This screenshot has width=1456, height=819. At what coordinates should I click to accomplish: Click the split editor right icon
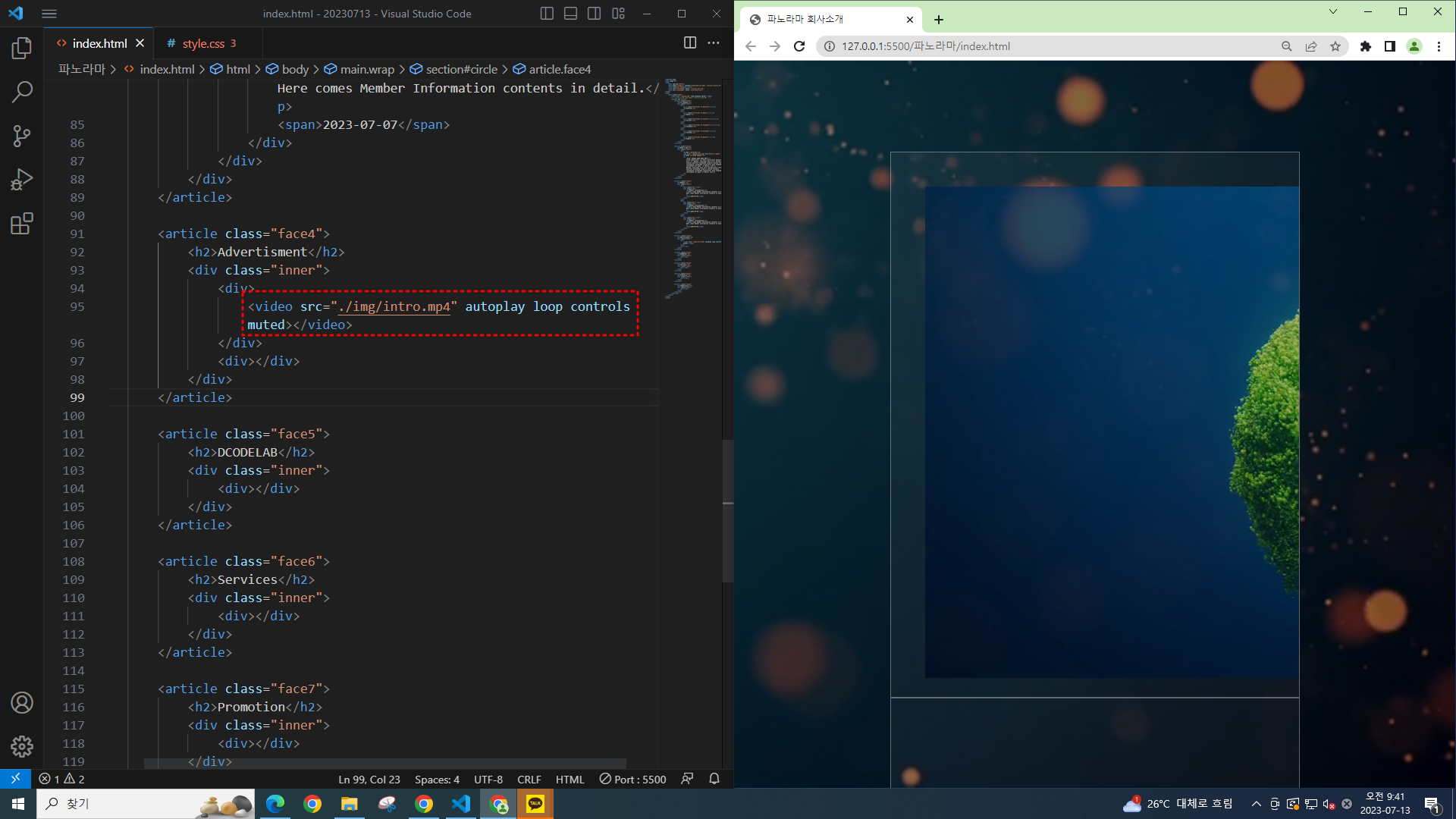(x=689, y=43)
